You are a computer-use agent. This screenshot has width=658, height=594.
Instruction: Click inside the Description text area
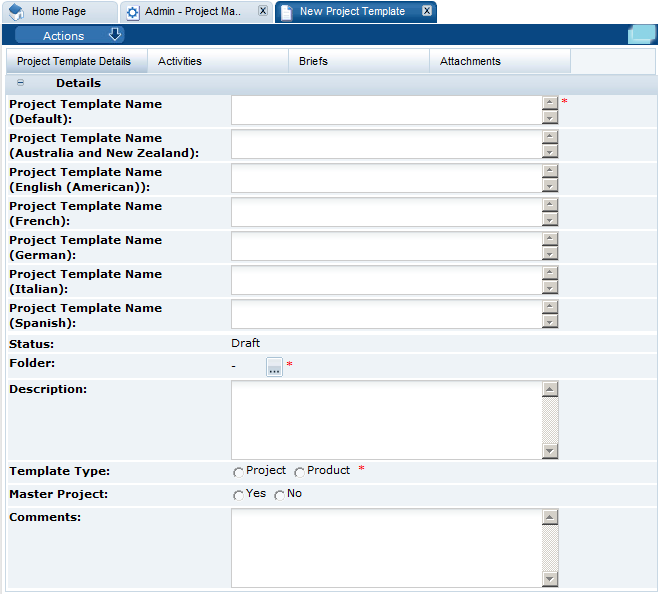[x=386, y=420]
